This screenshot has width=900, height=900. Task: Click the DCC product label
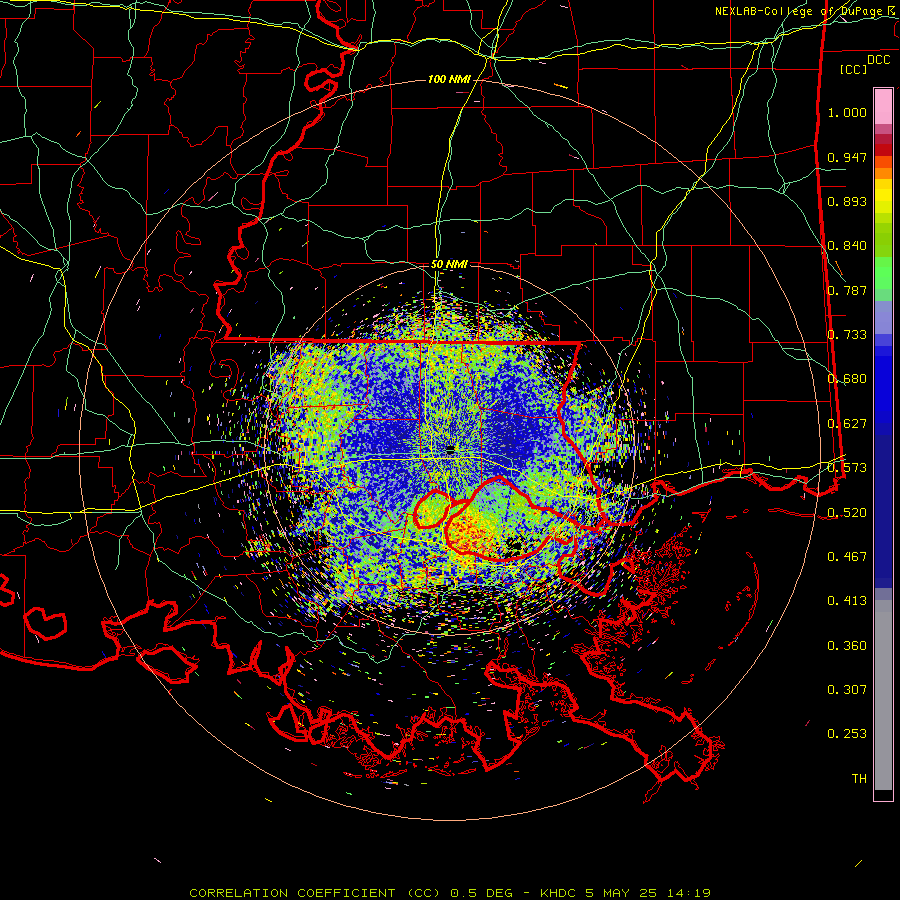tap(878, 60)
